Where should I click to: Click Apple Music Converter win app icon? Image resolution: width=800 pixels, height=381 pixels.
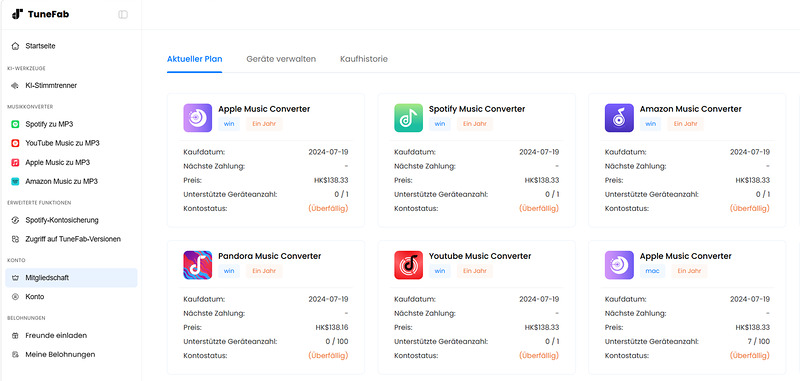pyautogui.click(x=197, y=118)
